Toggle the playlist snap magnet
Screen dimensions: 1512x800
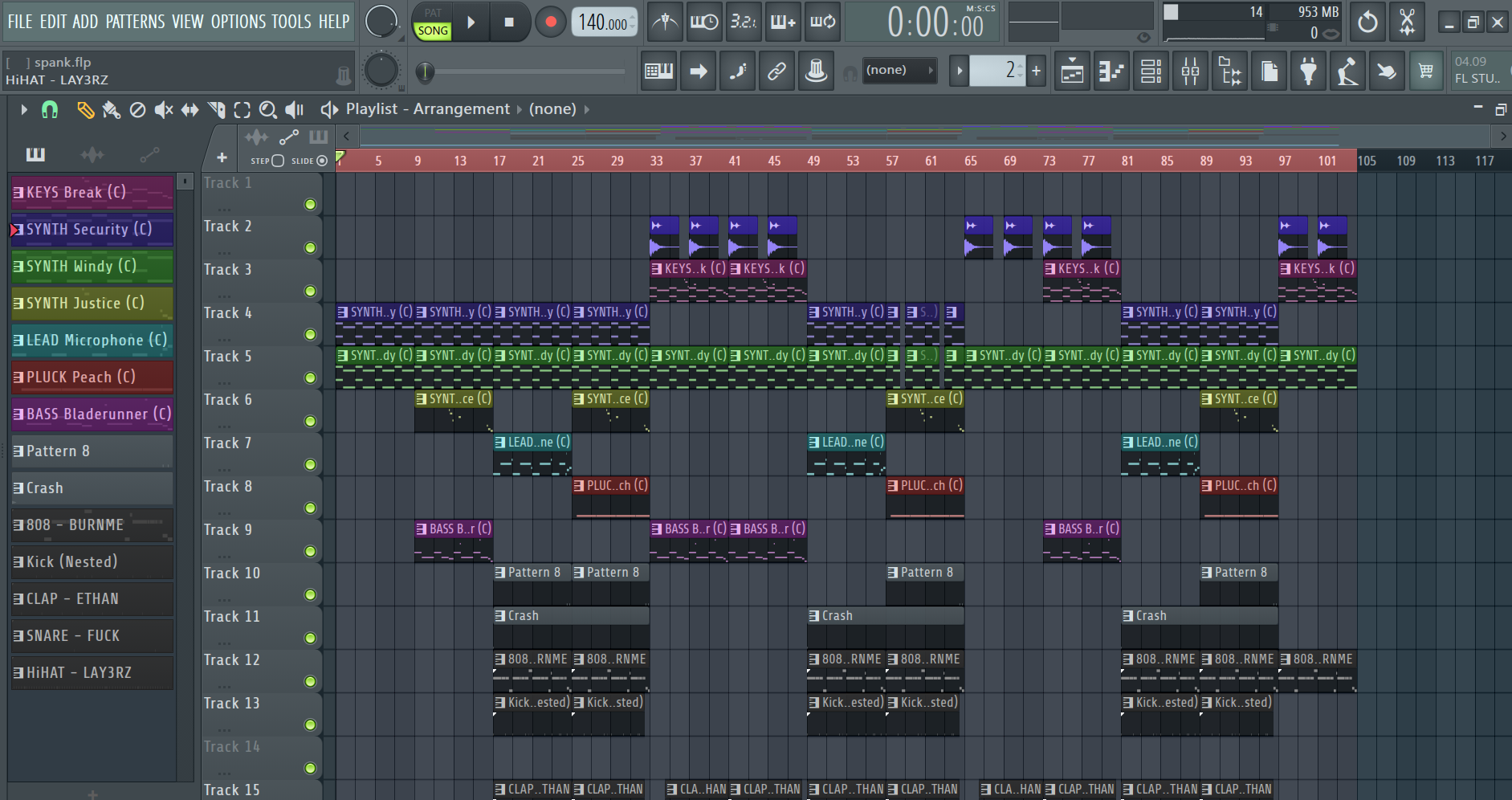pos(50,110)
